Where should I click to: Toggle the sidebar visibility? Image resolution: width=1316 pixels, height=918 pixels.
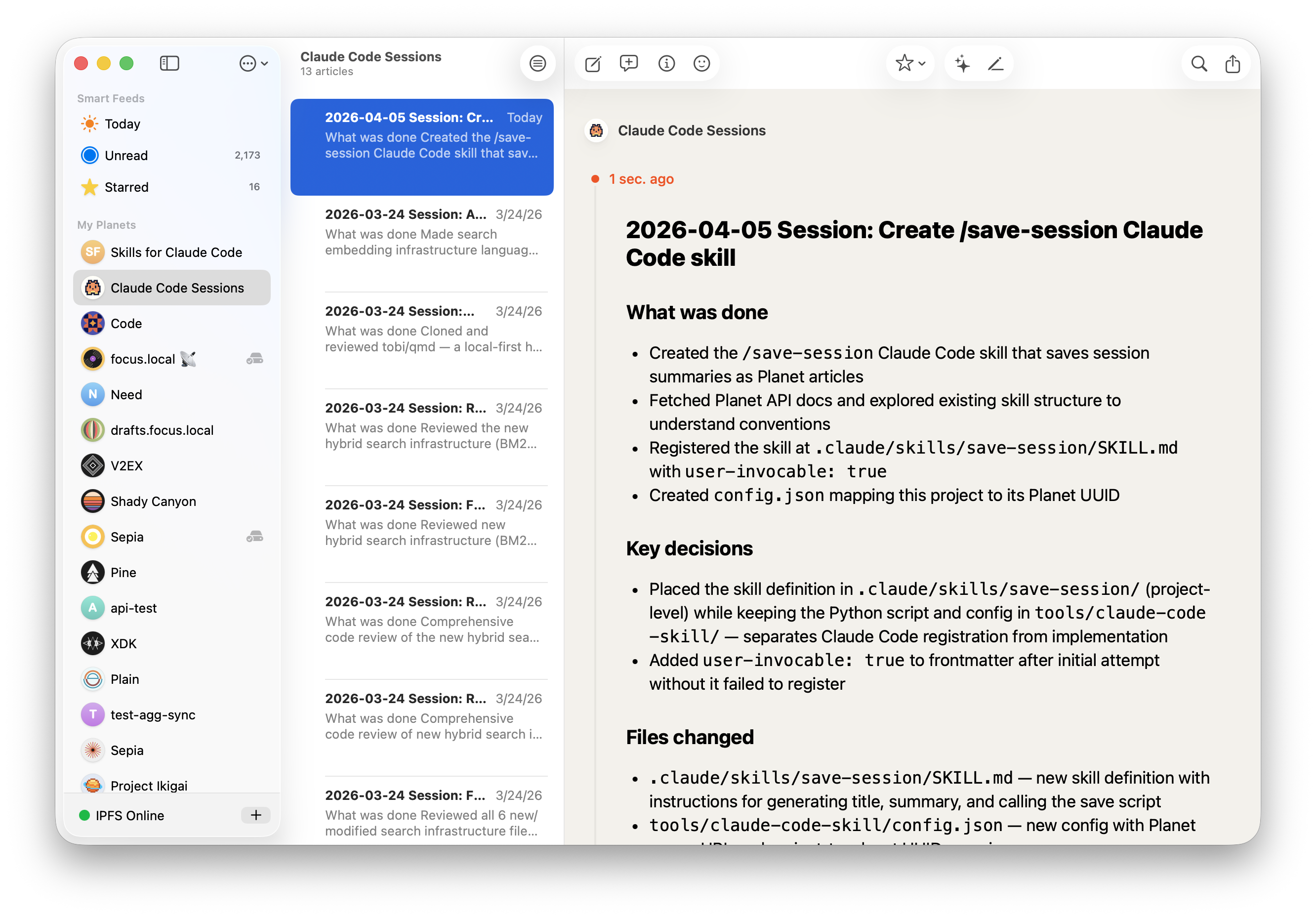tap(169, 63)
